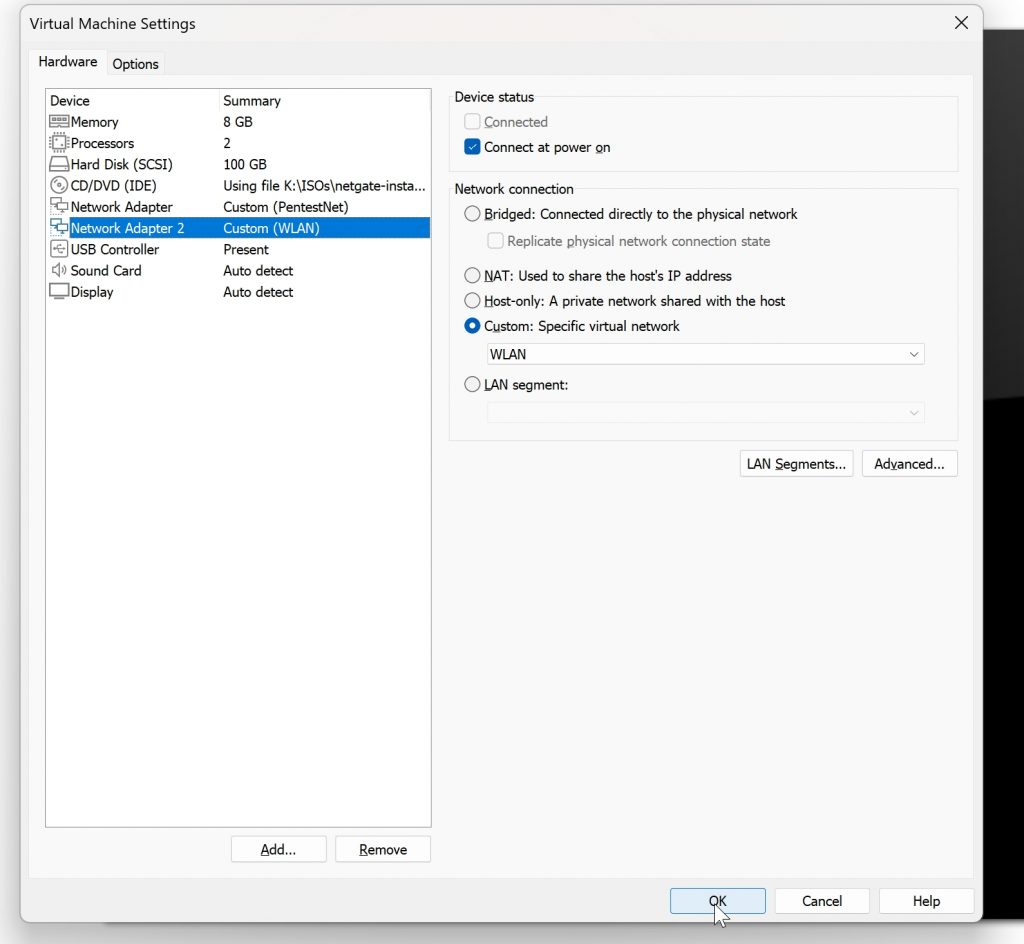The image size is (1024, 944).
Task: Select the Memory device icon
Action: 59,121
